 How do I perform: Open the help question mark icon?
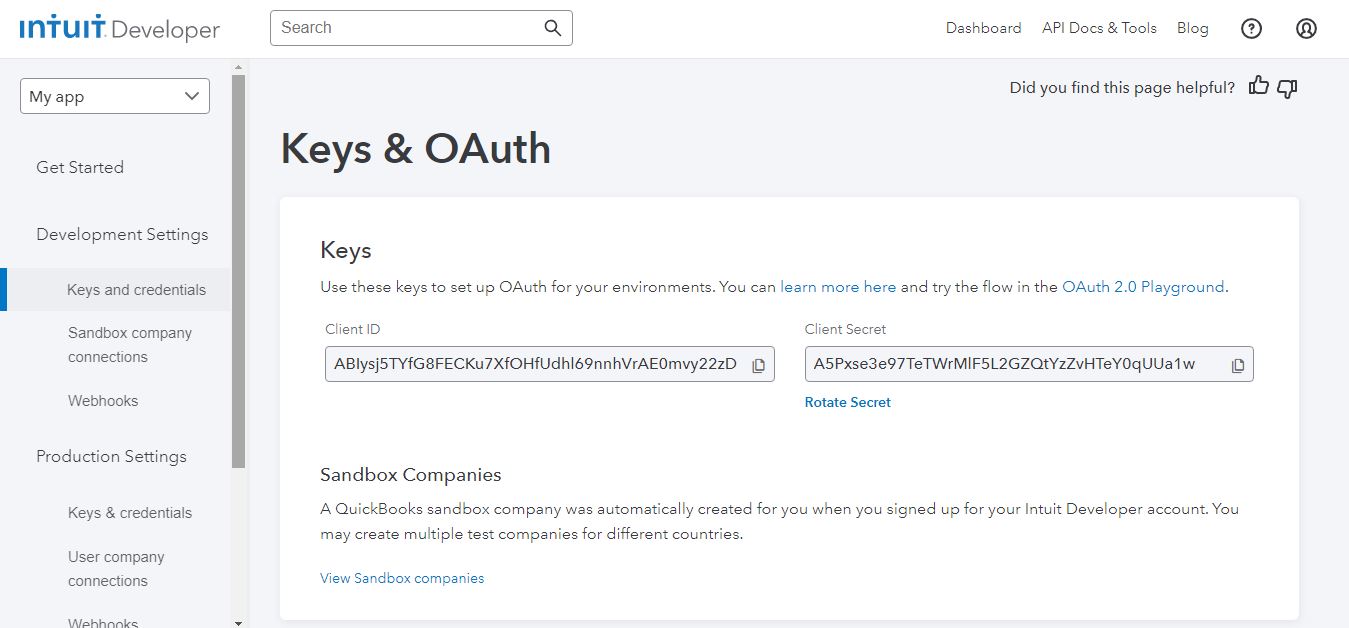pyautogui.click(x=1251, y=29)
